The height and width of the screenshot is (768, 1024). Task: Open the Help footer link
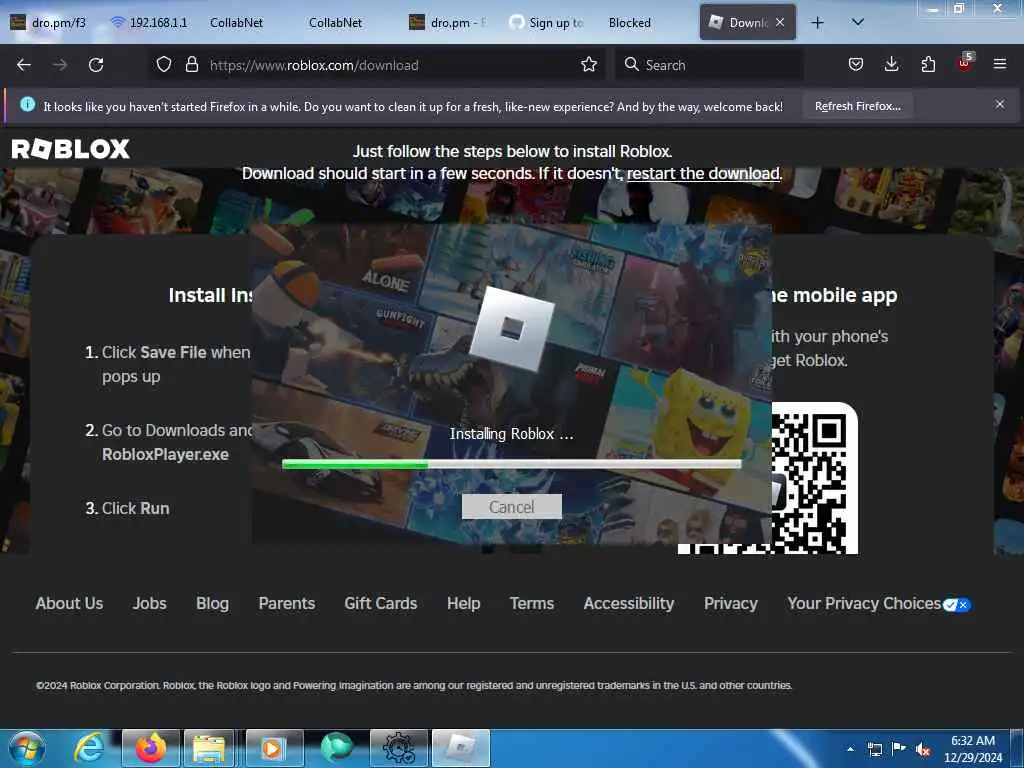[464, 603]
